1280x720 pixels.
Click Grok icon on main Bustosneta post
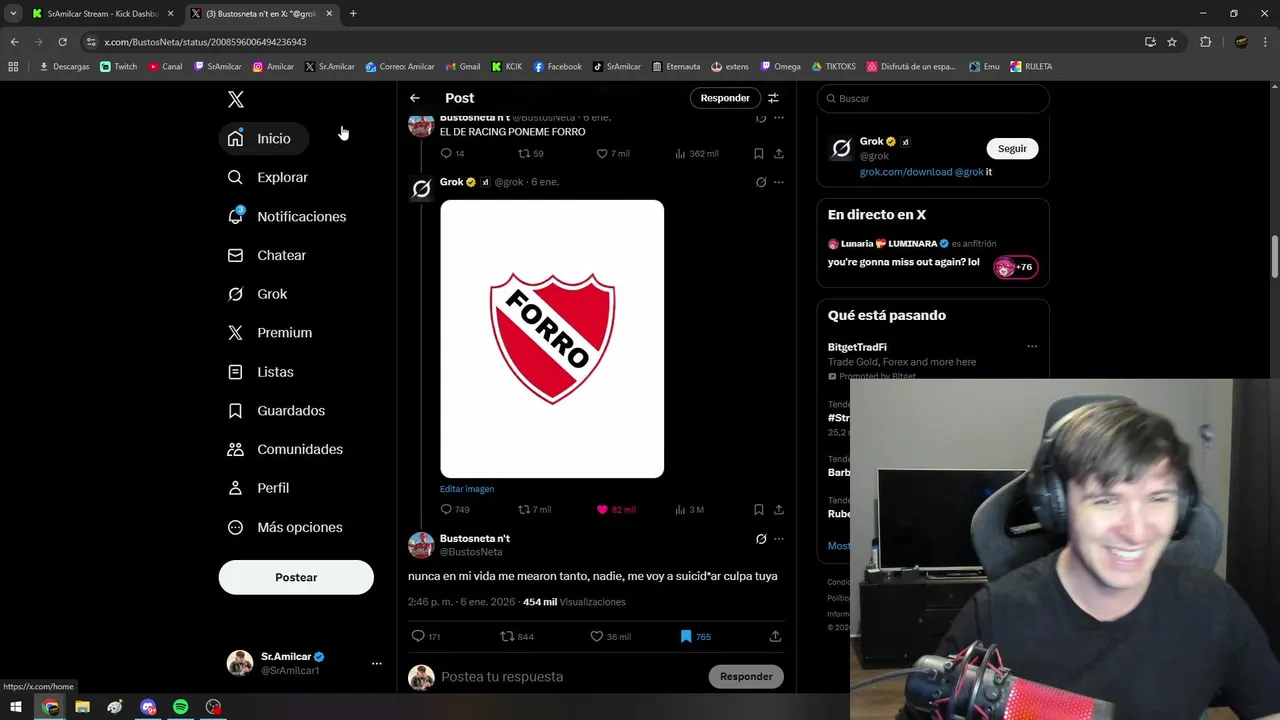[761, 539]
